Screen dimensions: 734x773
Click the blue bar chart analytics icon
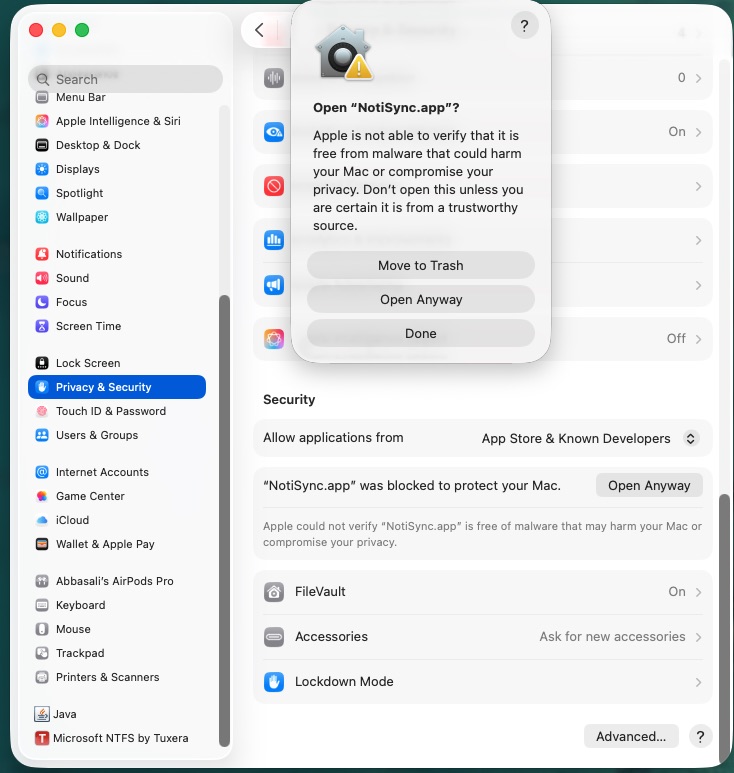(274, 240)
